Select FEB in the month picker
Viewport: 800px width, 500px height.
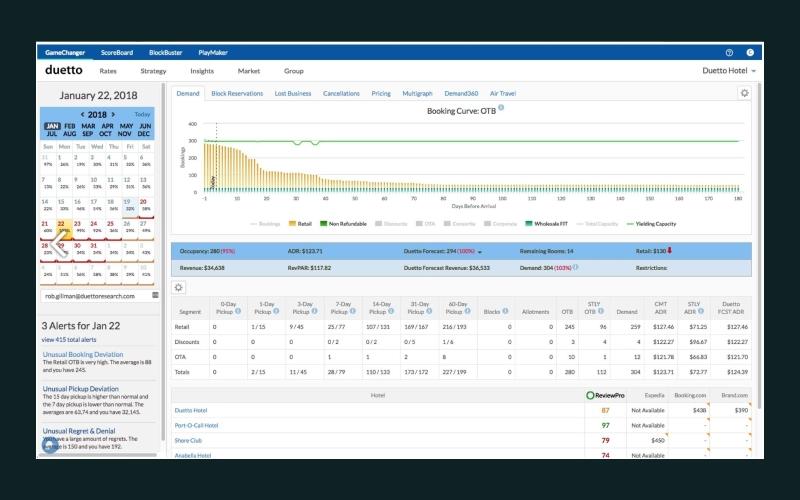(x=70, y=126)
